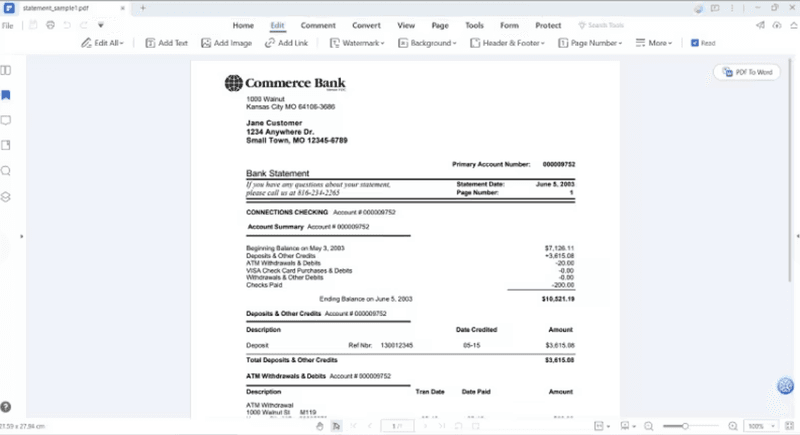Image resolution: width=800 pixels, height=435 pixels.
Task: Click the Undo arrow icon
Action: click(x=67, y=25)
